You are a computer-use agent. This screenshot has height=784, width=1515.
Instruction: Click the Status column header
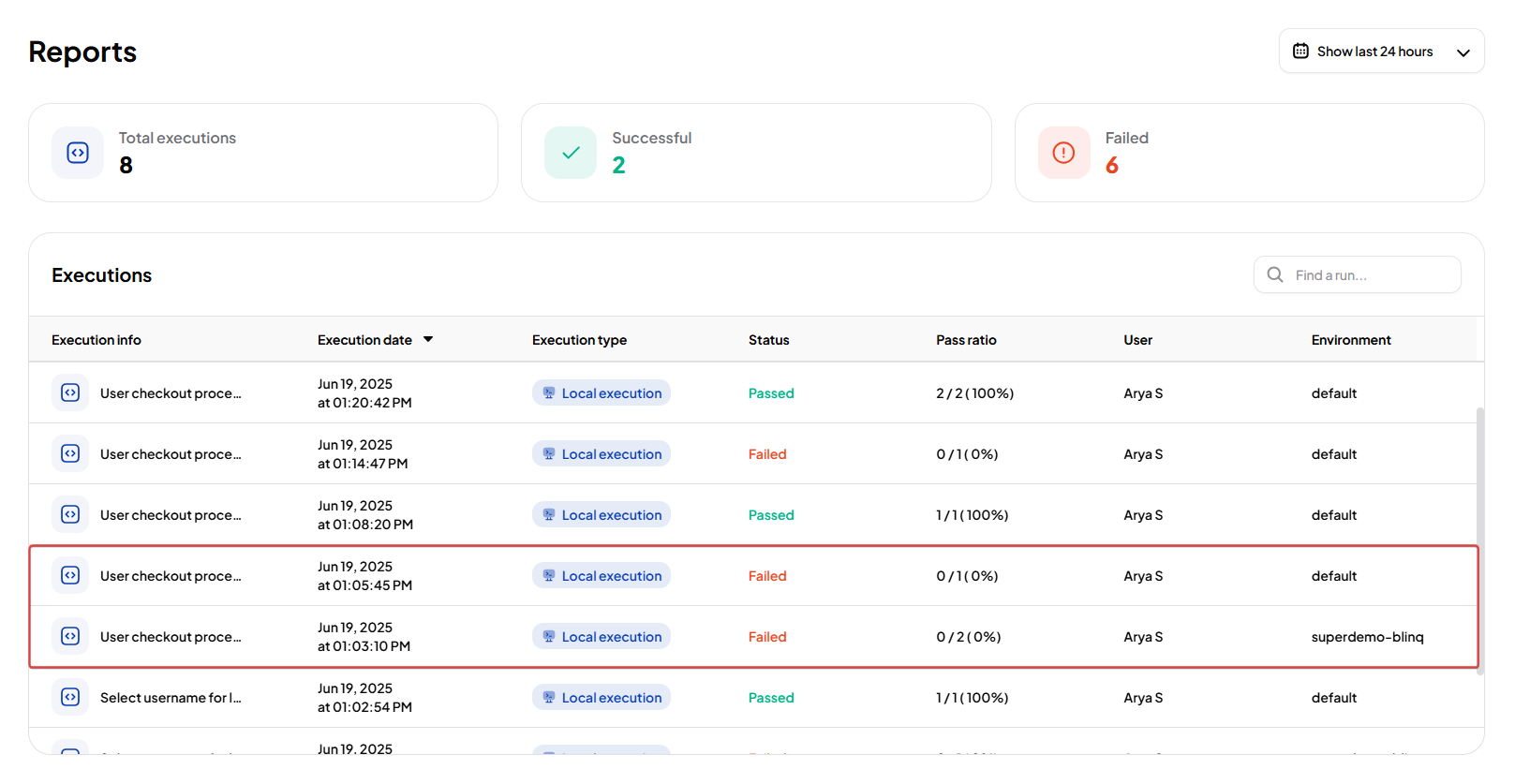[x=768, y=340]
